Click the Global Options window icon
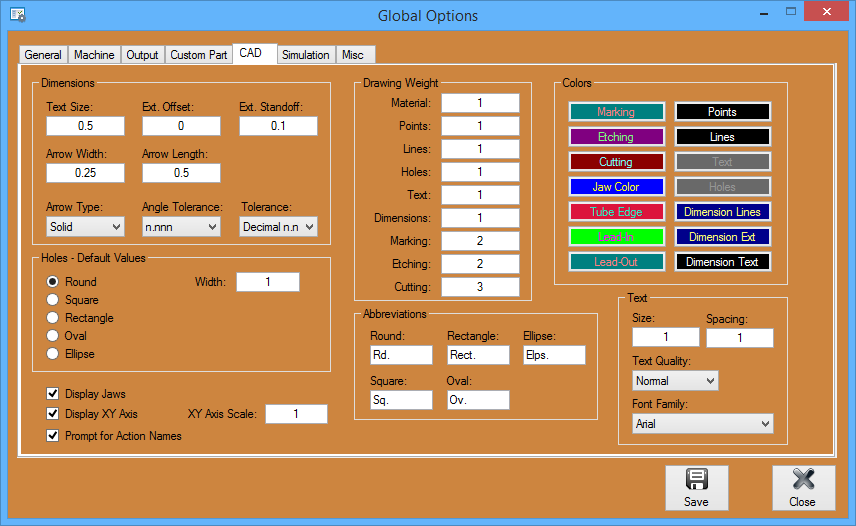 [17, 15]
